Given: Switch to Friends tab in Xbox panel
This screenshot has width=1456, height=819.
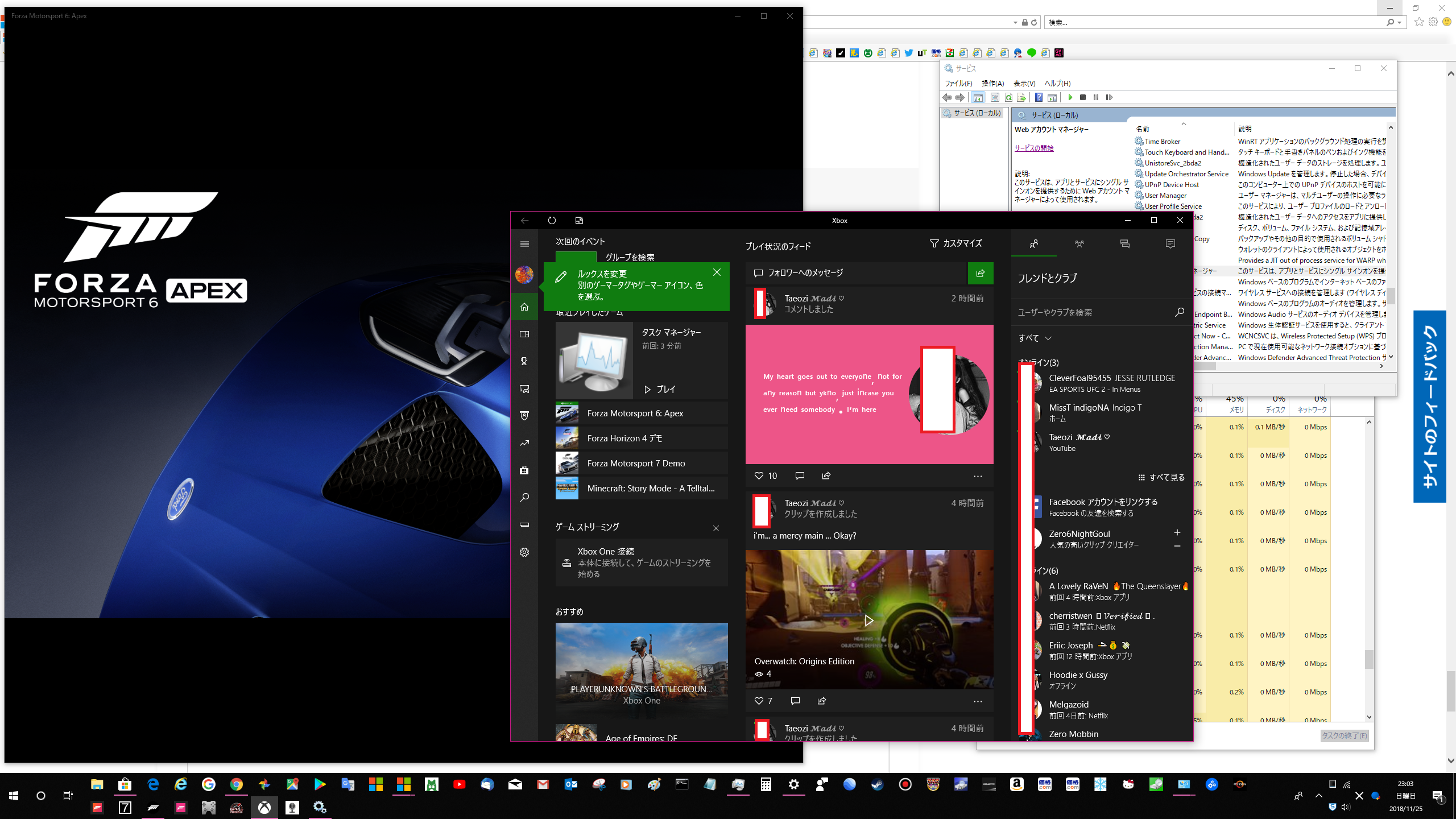Looking at the screenshot, I should point(1034,244).
